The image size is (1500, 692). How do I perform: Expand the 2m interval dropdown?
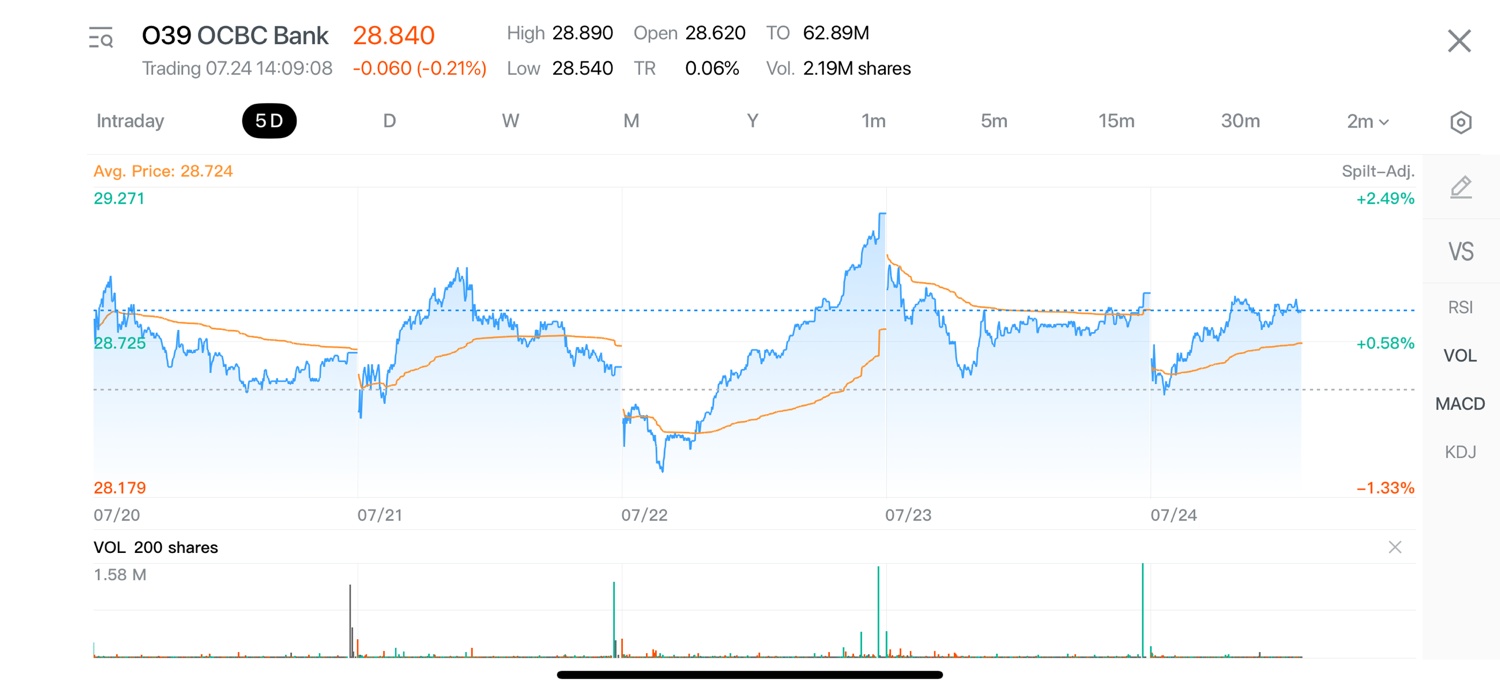[1368, 121]
